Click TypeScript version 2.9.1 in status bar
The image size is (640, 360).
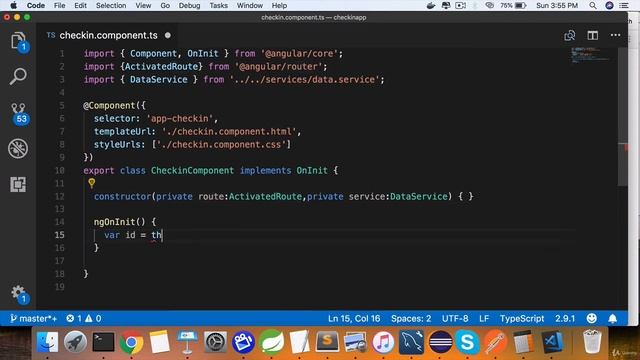565,318
